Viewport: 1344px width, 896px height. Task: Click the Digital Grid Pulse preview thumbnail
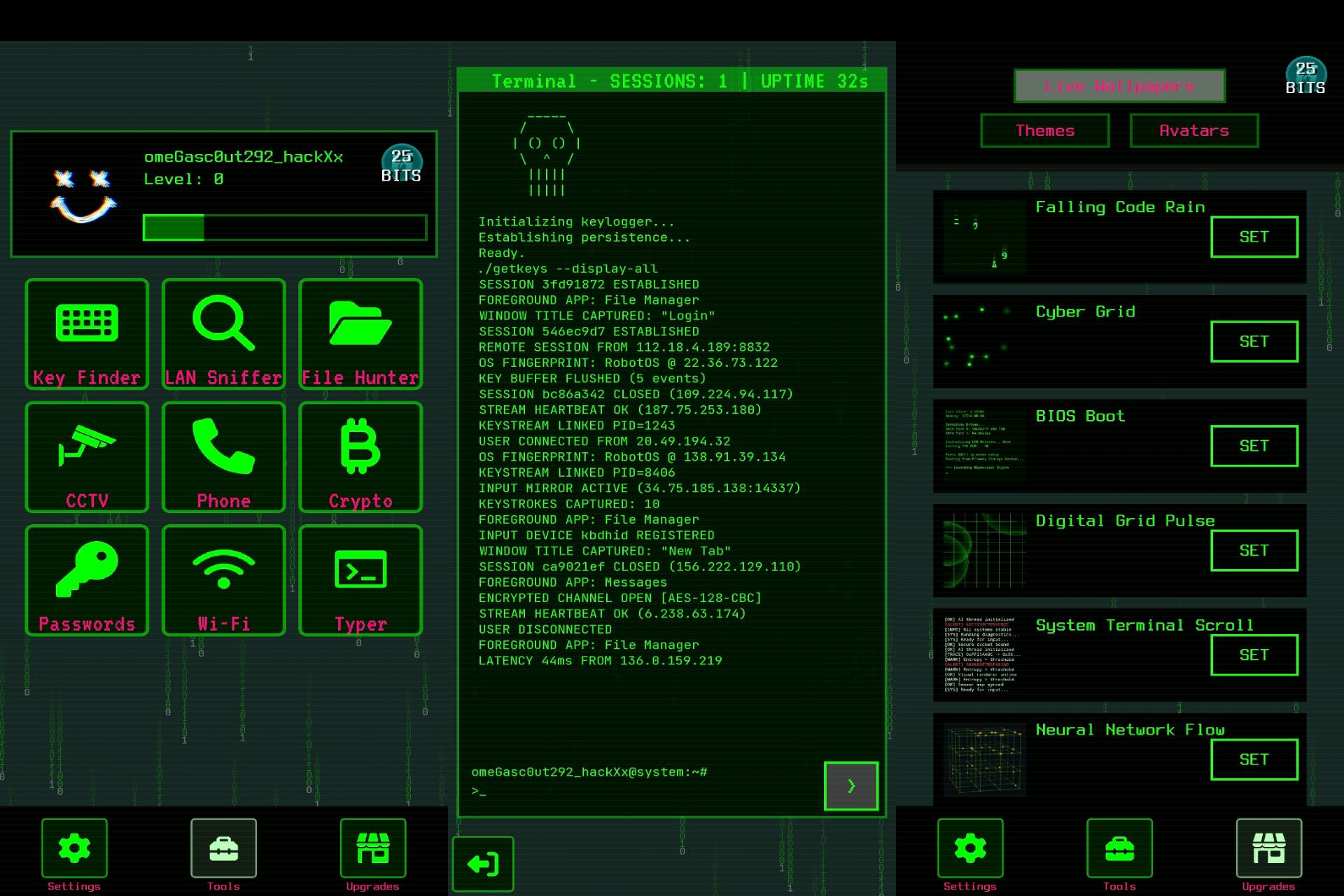pyautogui.click(x=985, y=550)
